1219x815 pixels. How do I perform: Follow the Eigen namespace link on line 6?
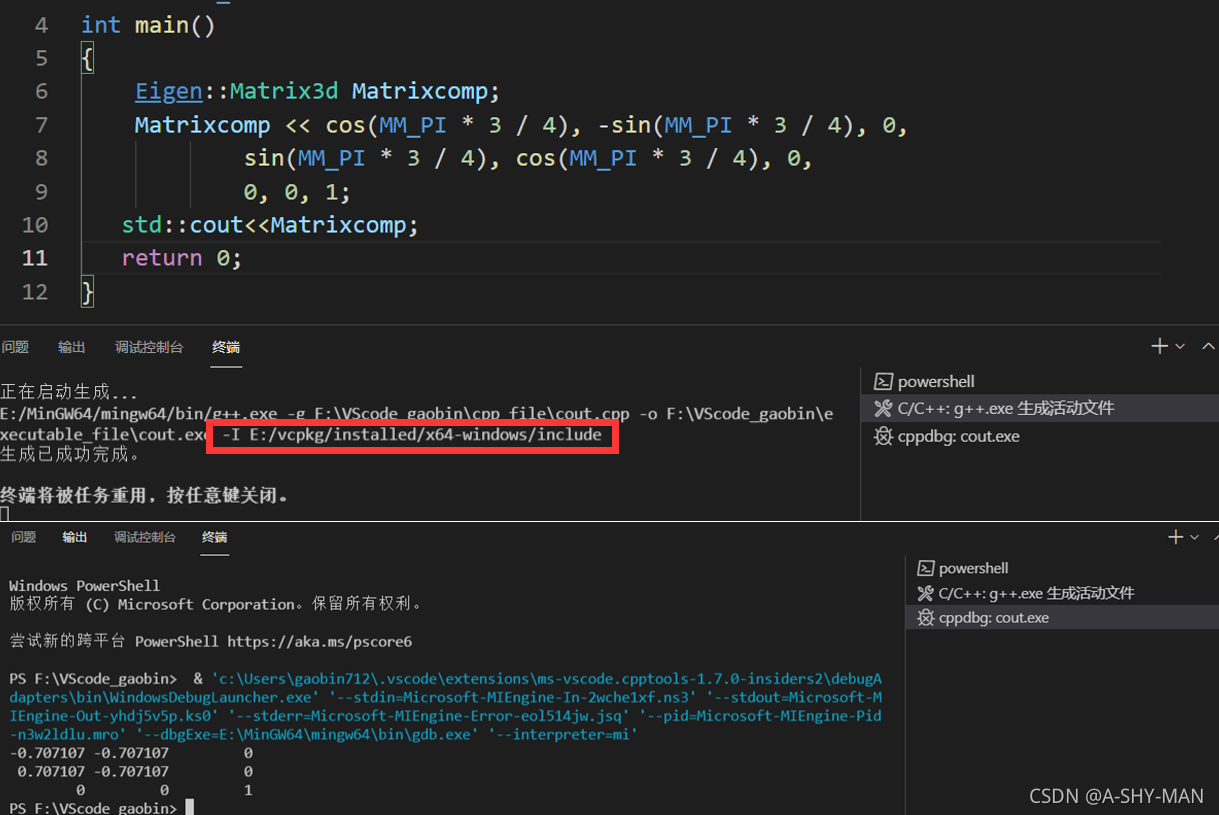[169, 91]
